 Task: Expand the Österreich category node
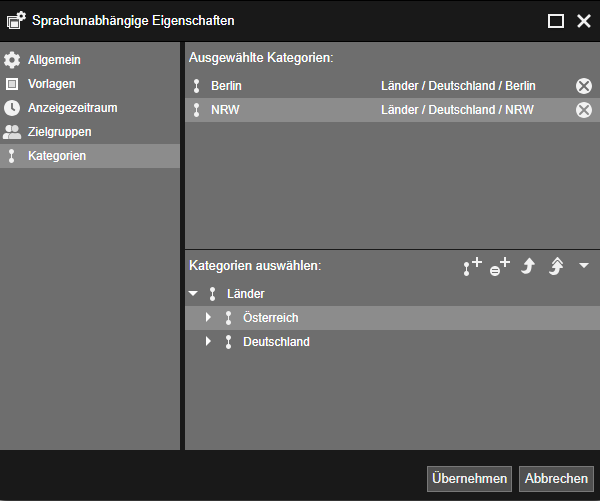(208, 318)
